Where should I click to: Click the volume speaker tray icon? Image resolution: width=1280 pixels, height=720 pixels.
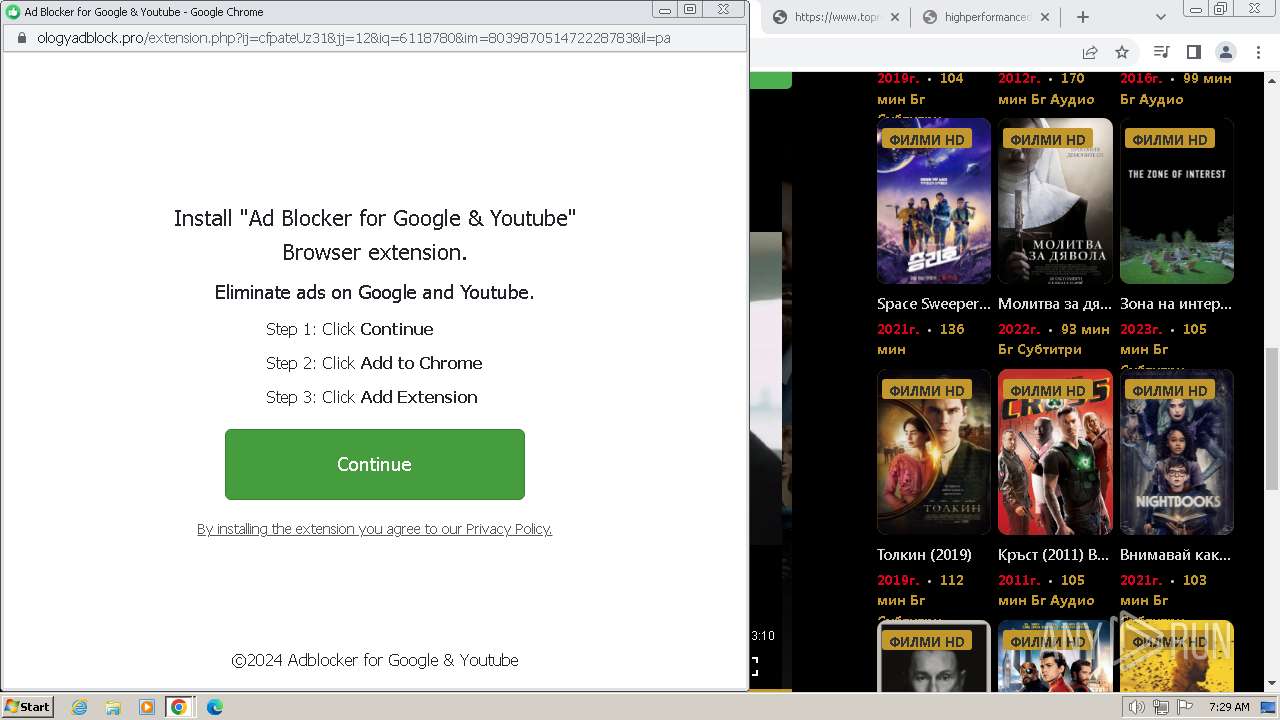click(1137, 707)
